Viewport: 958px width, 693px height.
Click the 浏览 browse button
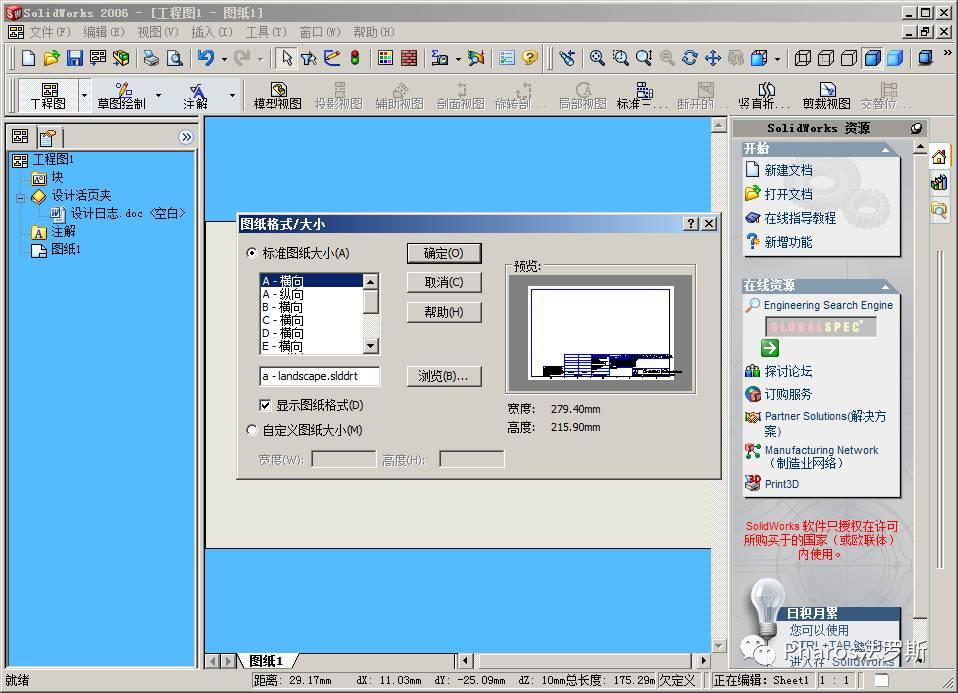pyautogui.click(x=444, y=376)
